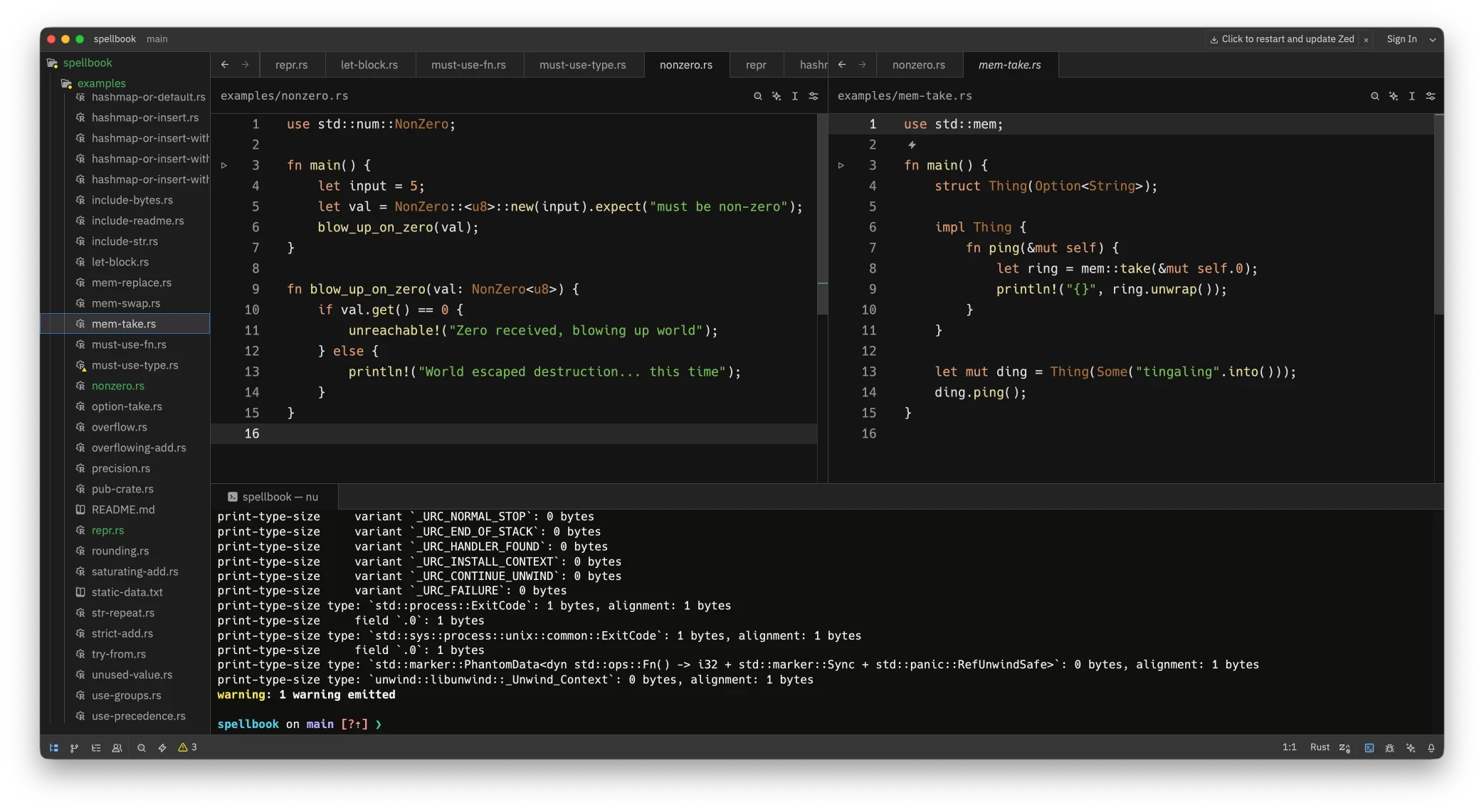Viewport: 1484px width, 812px height.
Task: Click the project search magnifier in status bar
Action: pyautogui.click(x=142, y=748)
